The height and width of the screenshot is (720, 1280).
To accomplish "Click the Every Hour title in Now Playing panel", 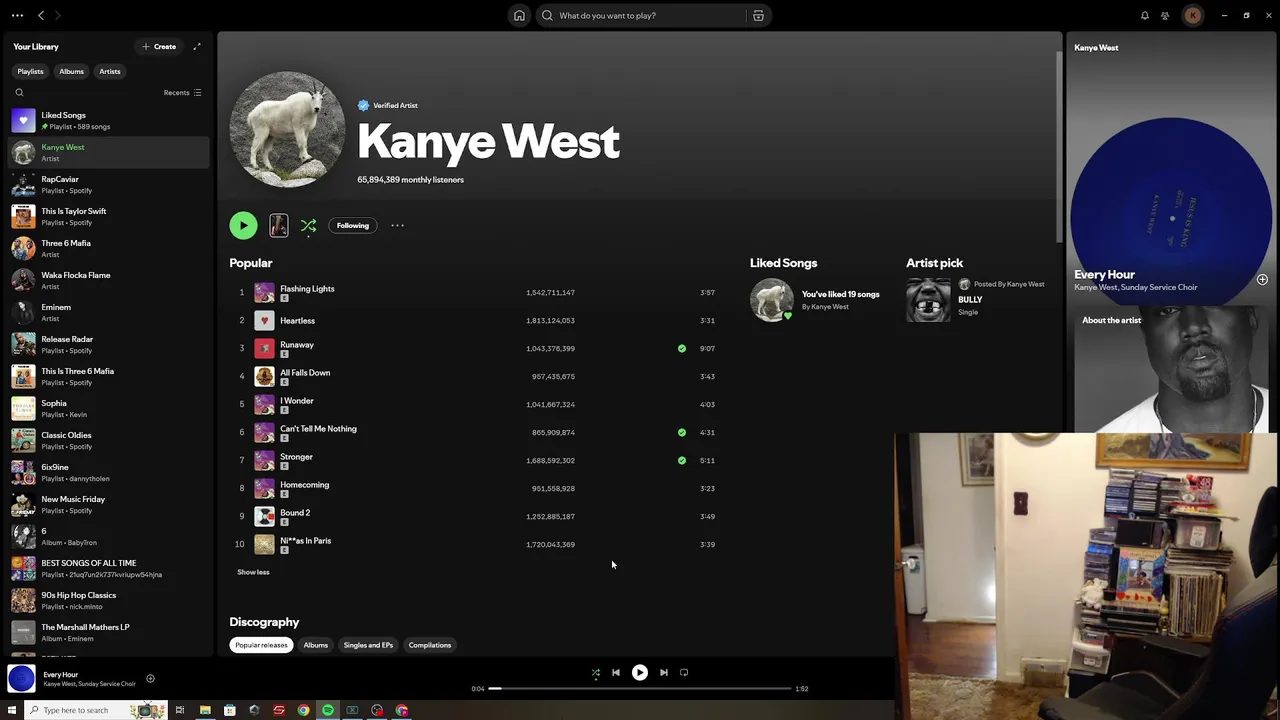I will [1104, 274].
